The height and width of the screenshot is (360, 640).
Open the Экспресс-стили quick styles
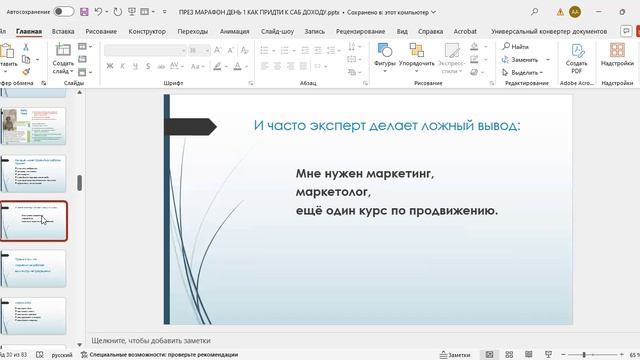tap(451, 58)
